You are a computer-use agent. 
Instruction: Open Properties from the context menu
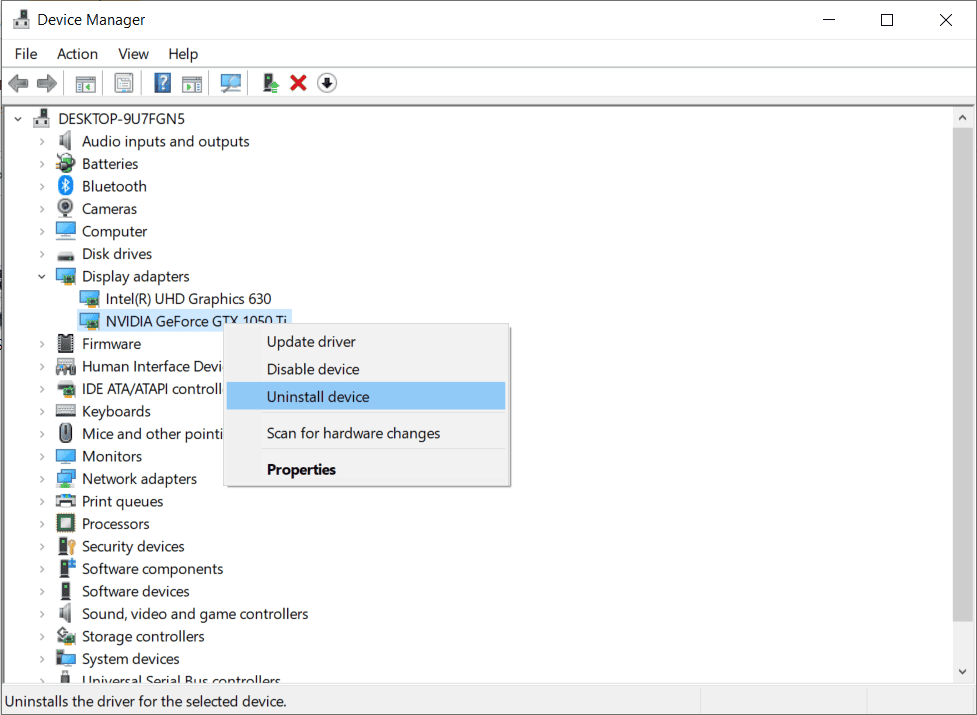click(366, 469)
